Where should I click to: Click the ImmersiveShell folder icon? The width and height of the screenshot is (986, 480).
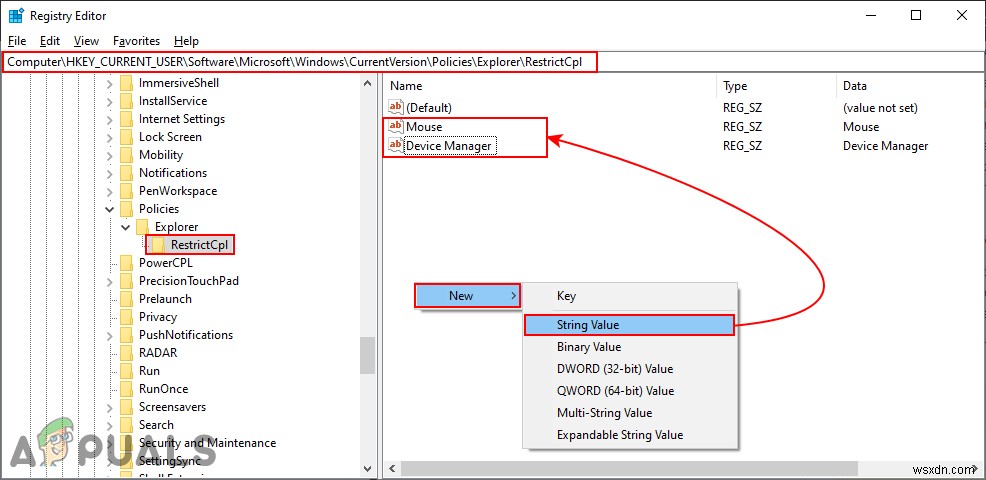click(x=127, y=82)
